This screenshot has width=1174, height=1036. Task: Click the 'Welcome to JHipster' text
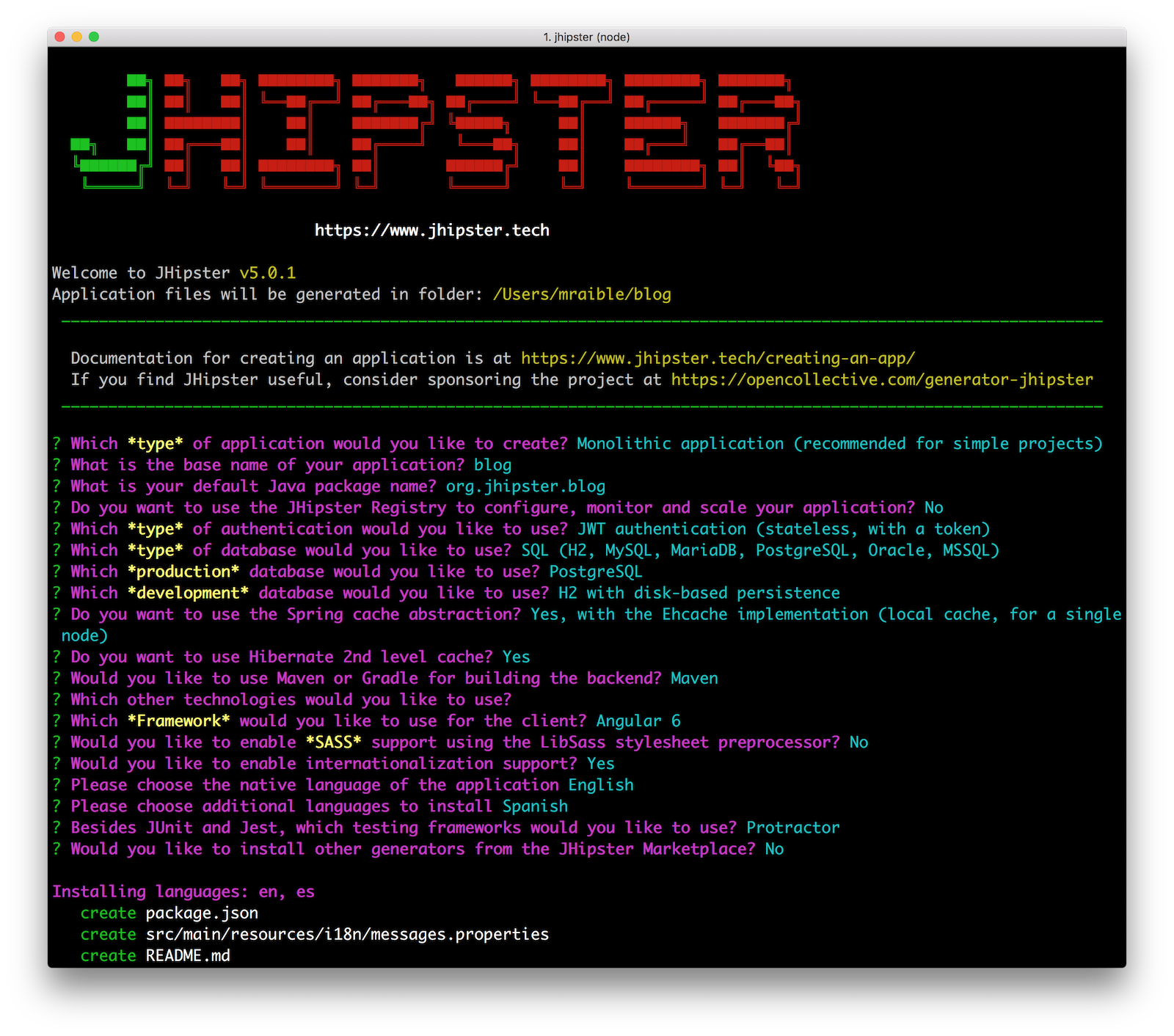coord(141,273)
